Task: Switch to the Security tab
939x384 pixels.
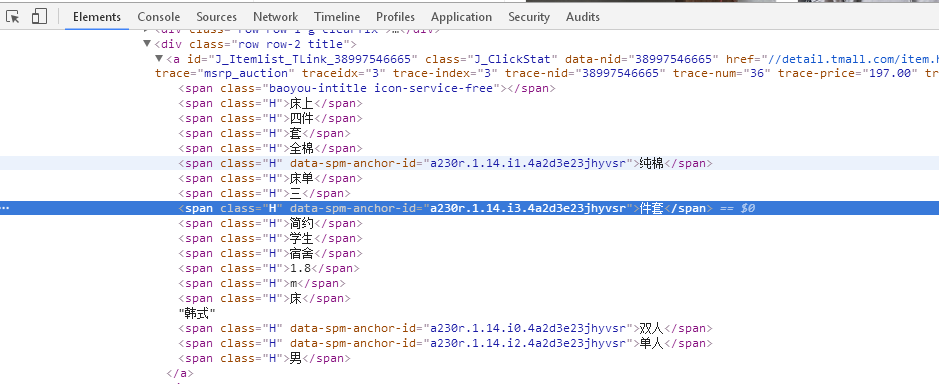Action: (529, 17)
